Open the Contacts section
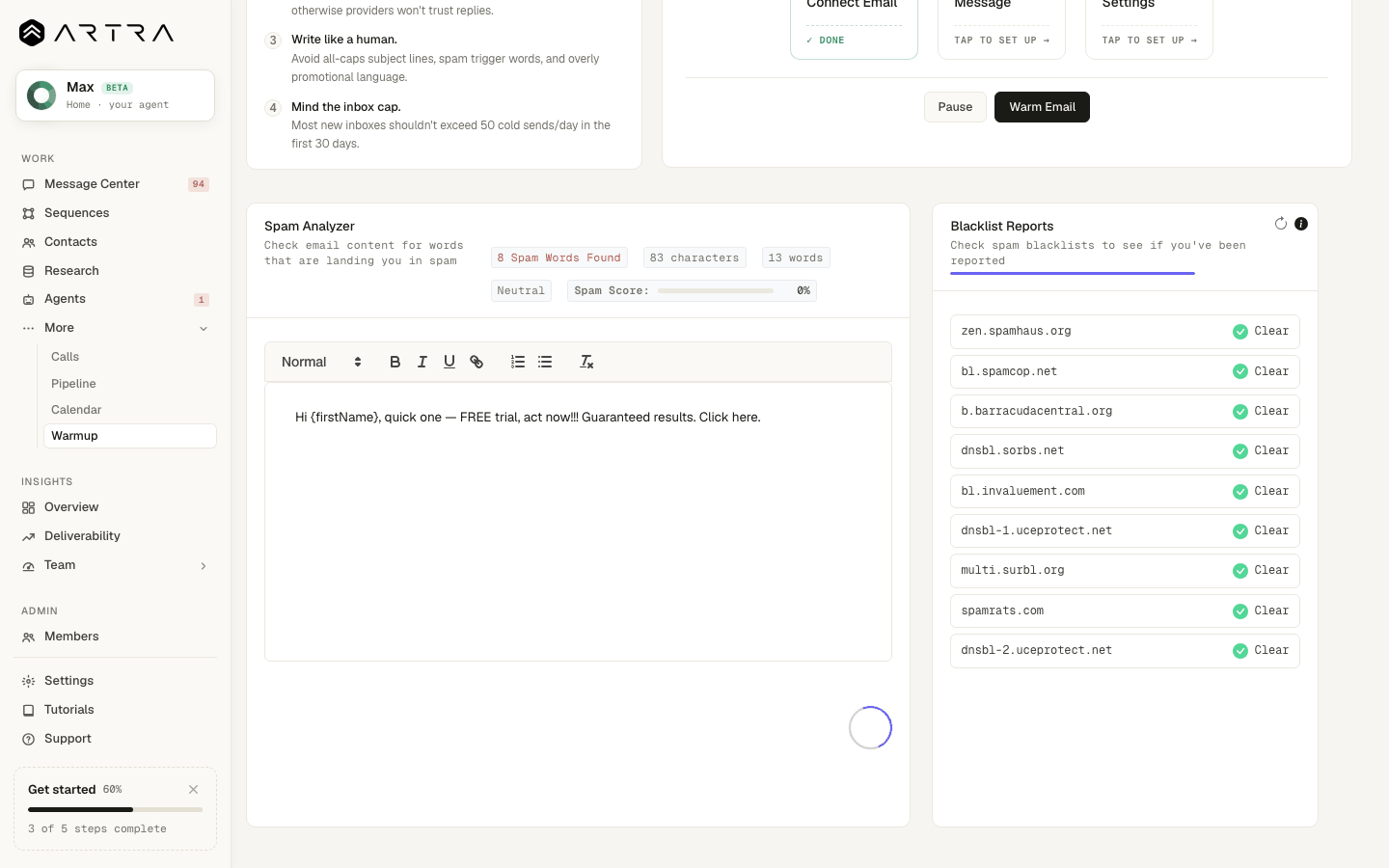Screen dimensions: 1389x868 pyautogui.click(x=115, y=242)
